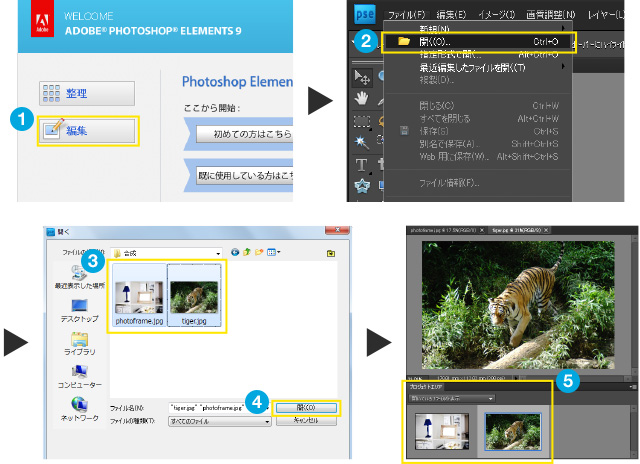Open the 画質調整(N) menu
Image resolution: width=640 pixels, height=464 pixels.
551,15
